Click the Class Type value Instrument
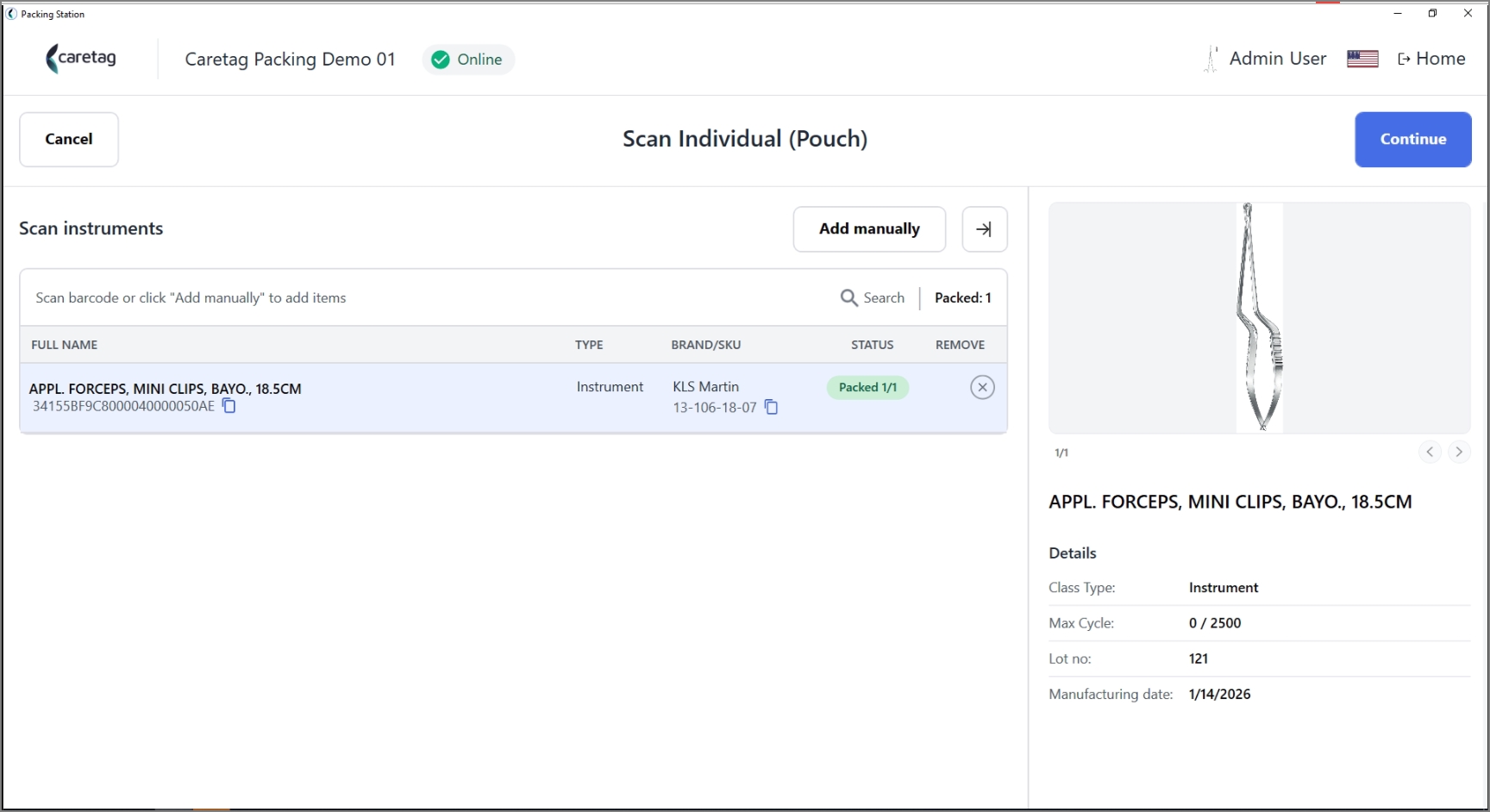 (x=1224, y=588)
